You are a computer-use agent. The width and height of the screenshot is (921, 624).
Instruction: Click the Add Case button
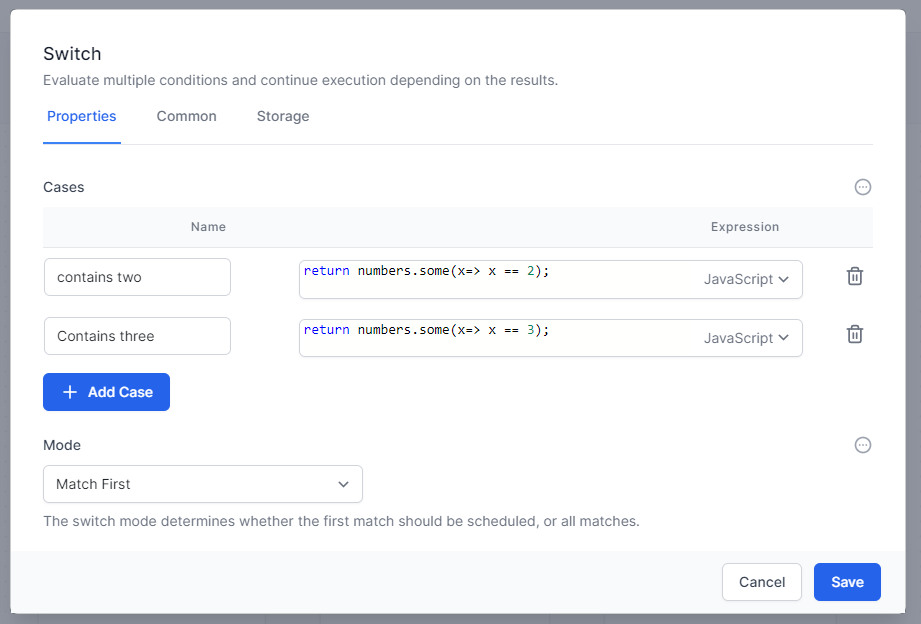(106, 392)
